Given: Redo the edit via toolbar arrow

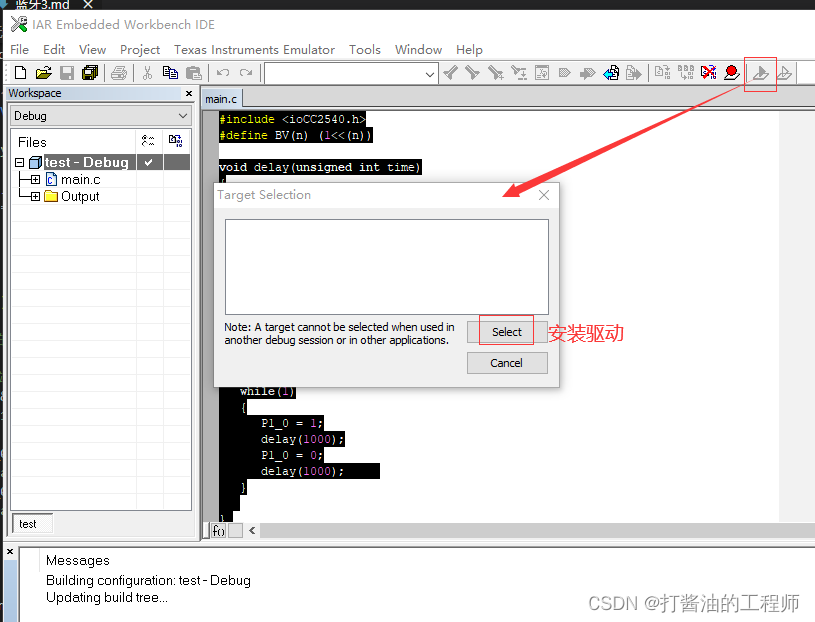Looking at the screenshot, I should coord(246,73).
